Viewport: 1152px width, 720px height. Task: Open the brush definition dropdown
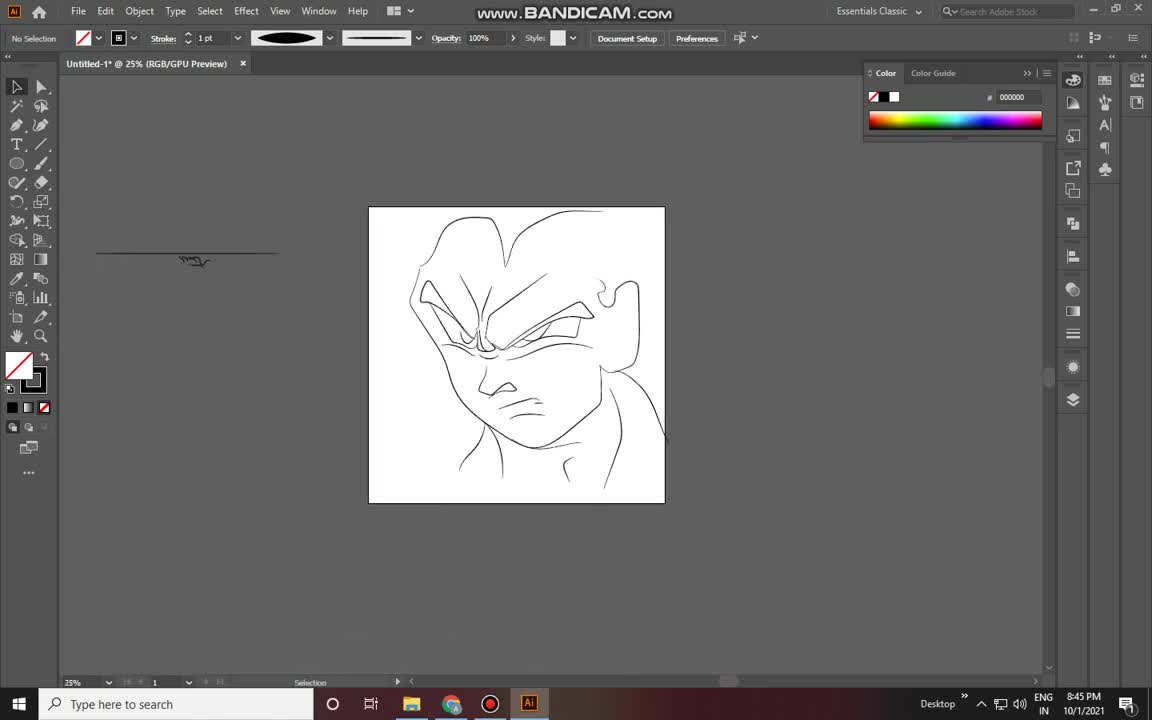tap(419, 38)
